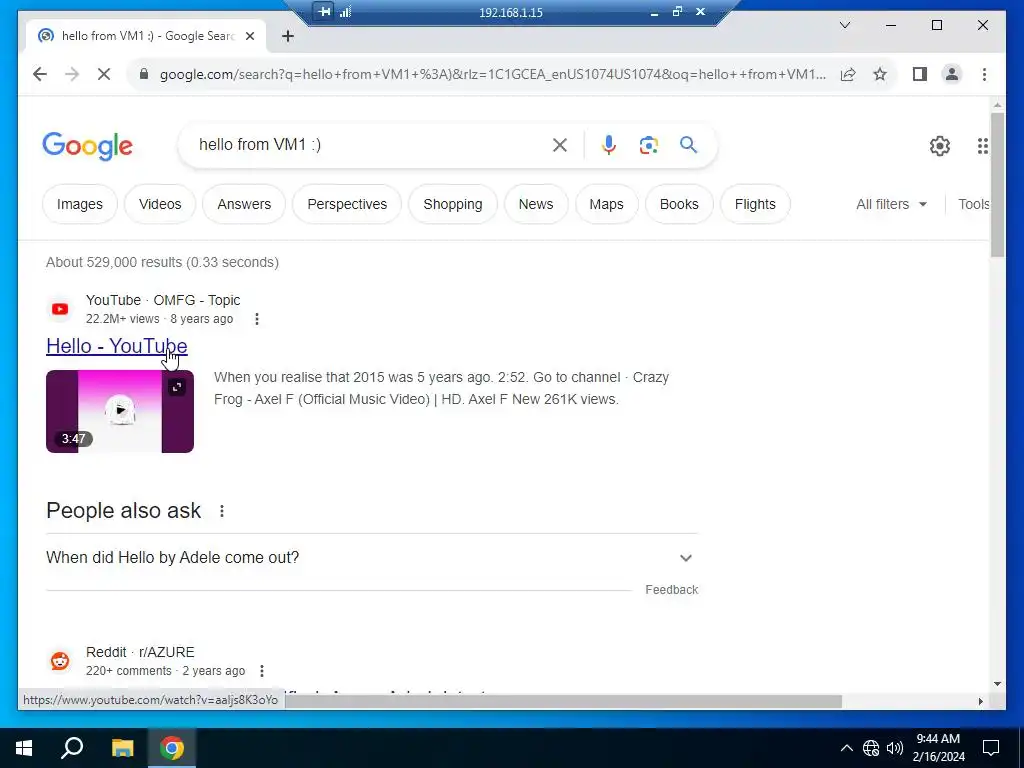Screen dimensions: 1024x768
Task: Open the 'Hello - YouTube' result link
Action: point(117,346)
